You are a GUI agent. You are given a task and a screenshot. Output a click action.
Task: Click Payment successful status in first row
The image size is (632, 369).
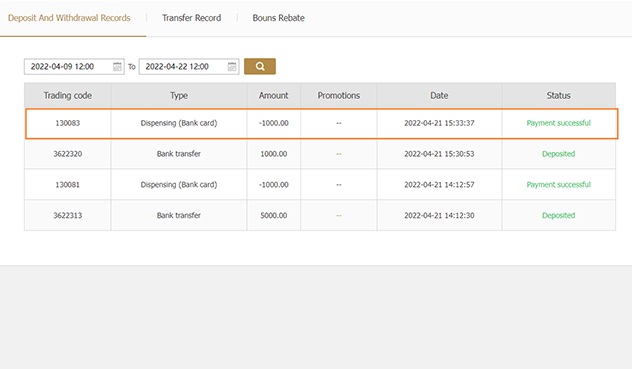(x=559, y=123)
